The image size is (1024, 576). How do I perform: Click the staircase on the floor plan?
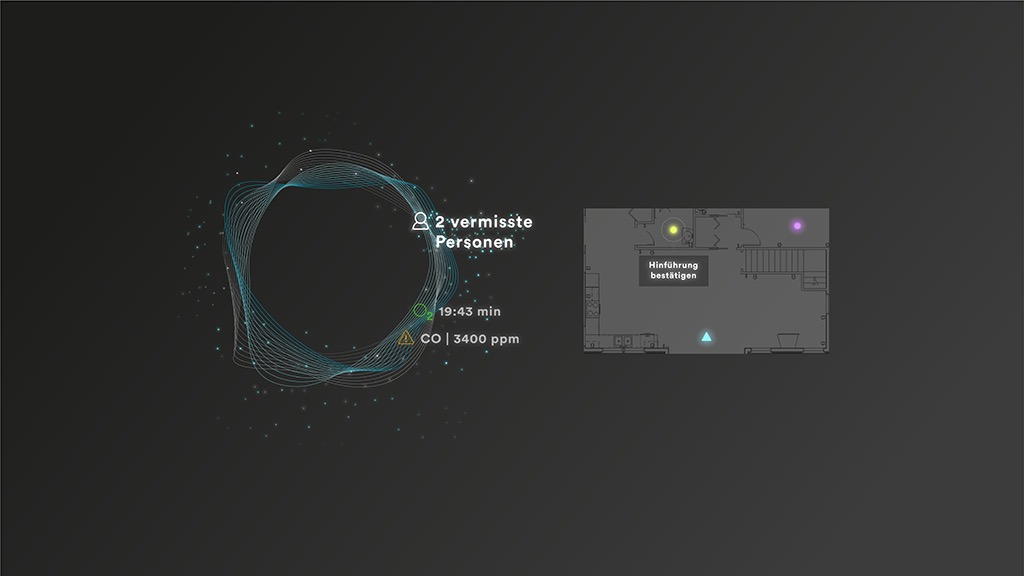pos(772,263)
